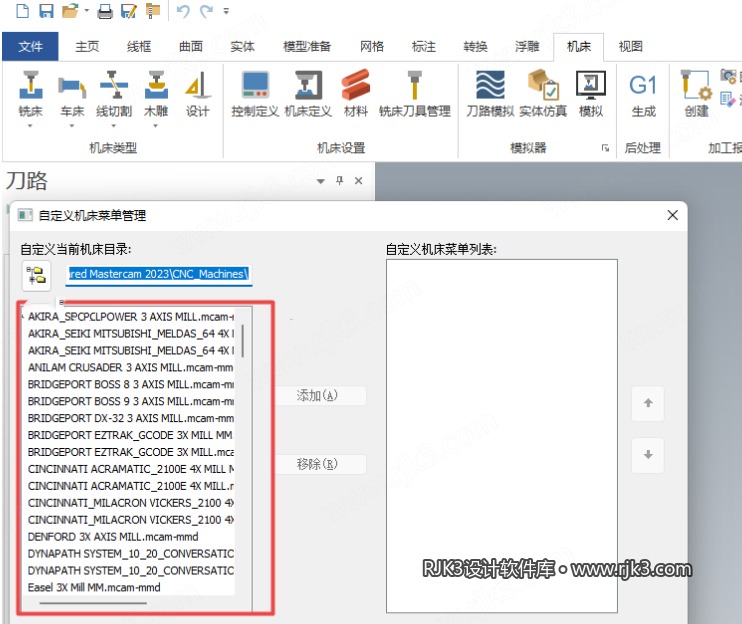Screen dimensions: 742x624
Task: Expand the 木雕 dropdown arrow
Action: coord(156,126)
